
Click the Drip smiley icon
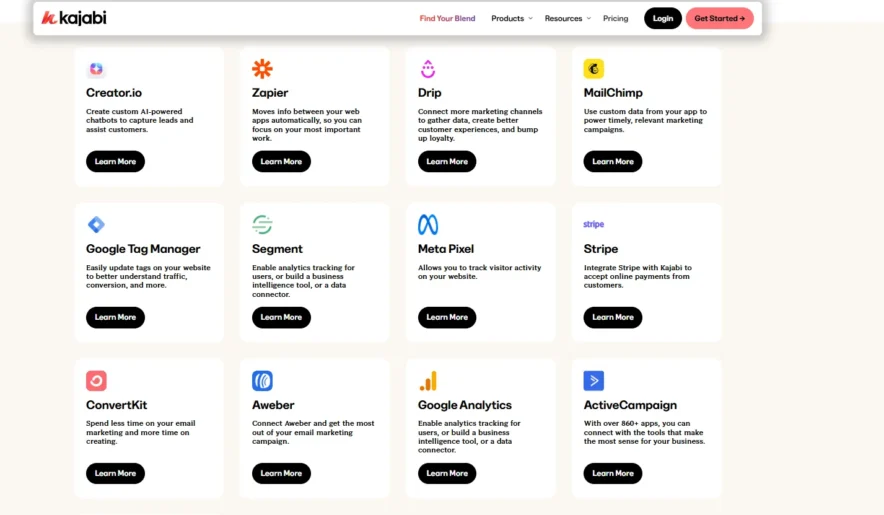[x=428, y=69]
